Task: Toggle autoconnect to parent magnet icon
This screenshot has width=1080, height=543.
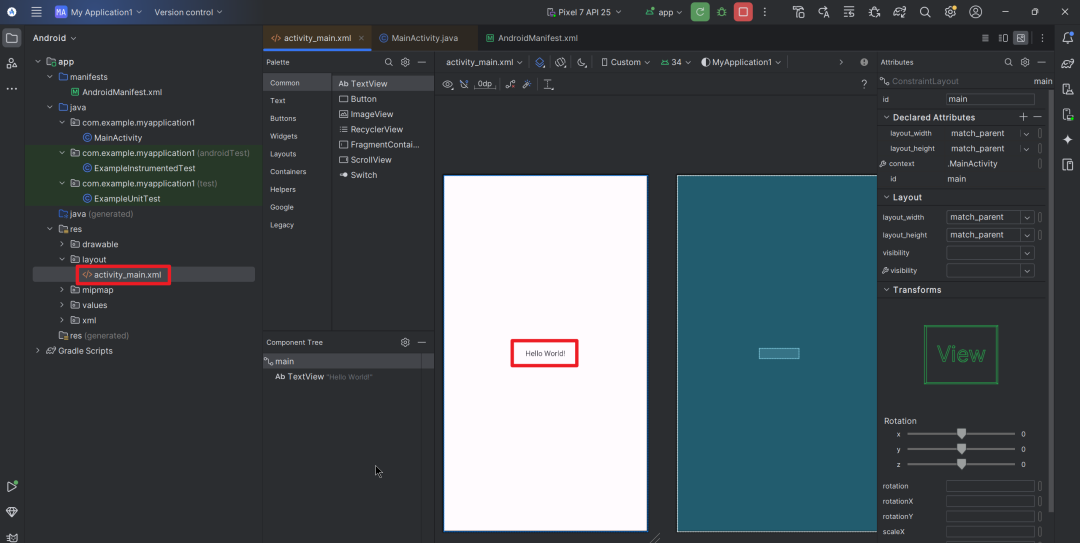Action: point(464,84)
